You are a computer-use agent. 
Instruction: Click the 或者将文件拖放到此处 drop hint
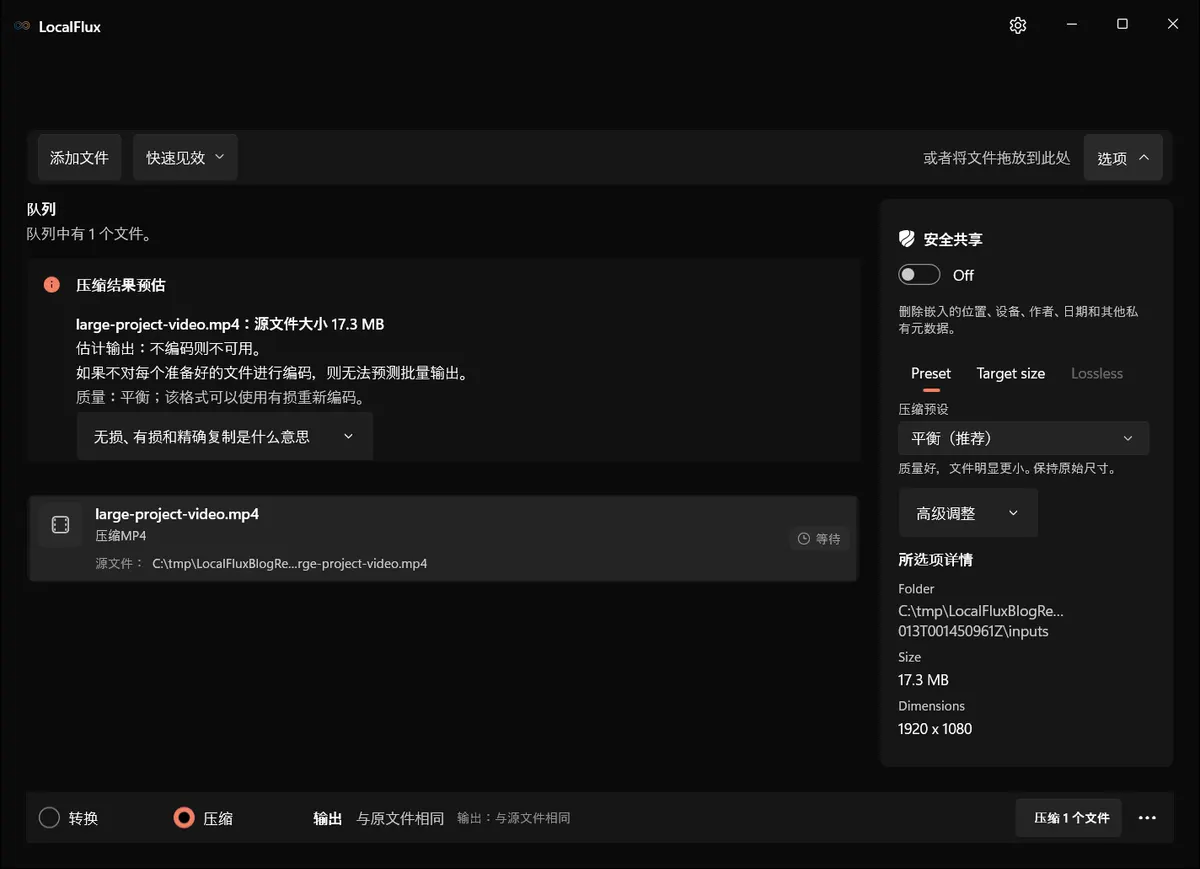tap(997, 158)
